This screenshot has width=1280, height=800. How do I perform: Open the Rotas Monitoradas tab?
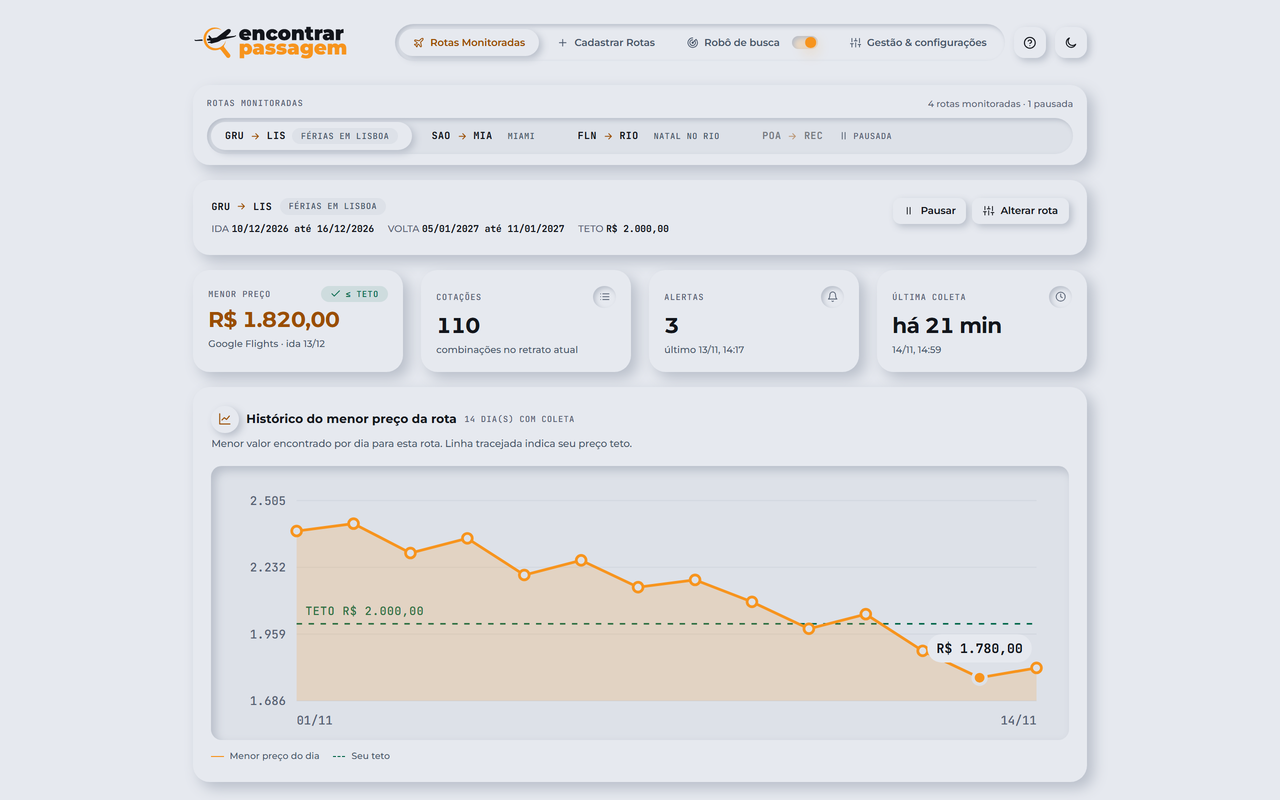[469, 43]
